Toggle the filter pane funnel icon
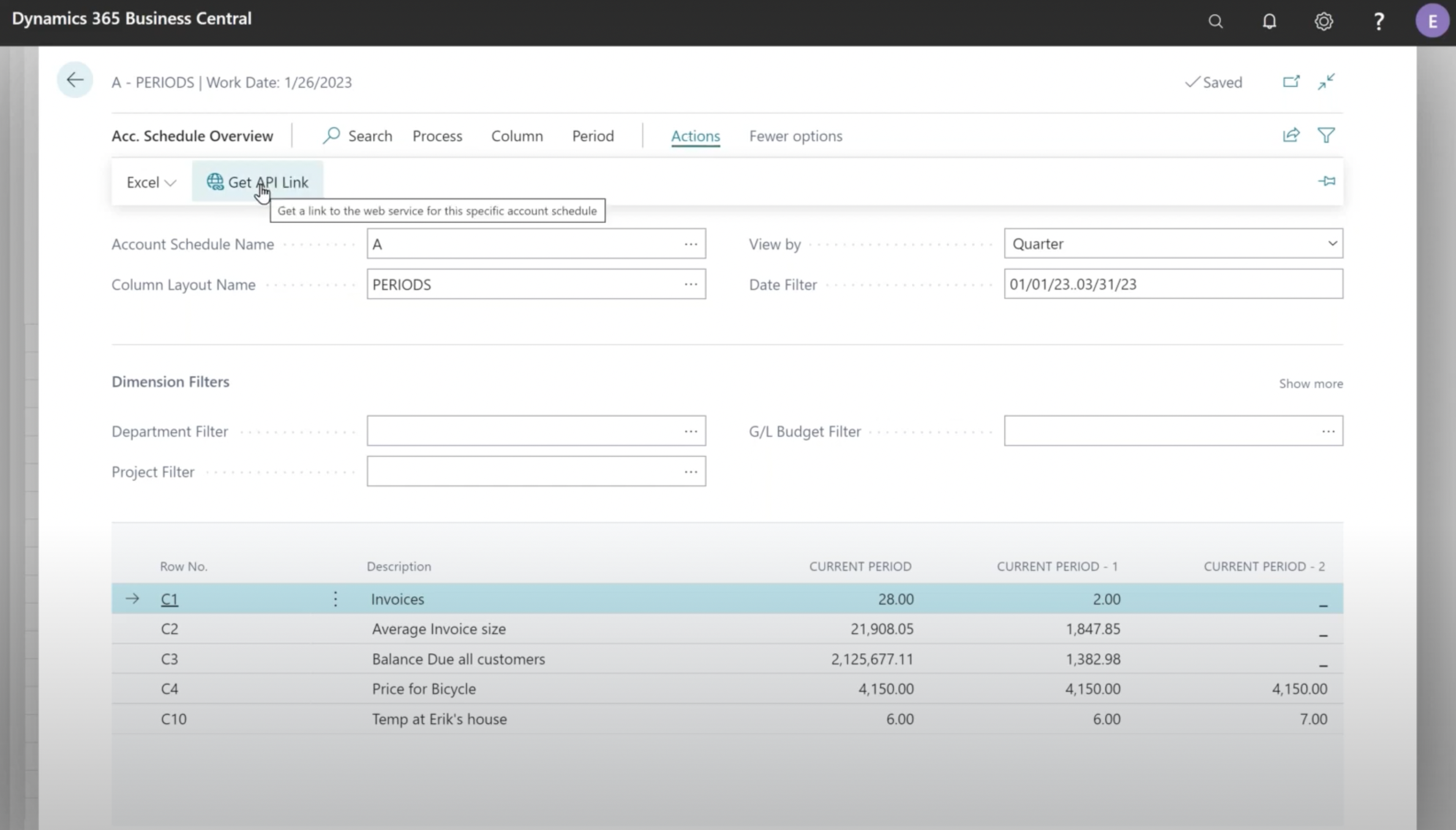The image size is (1456, 830). tap(1326, 135)
